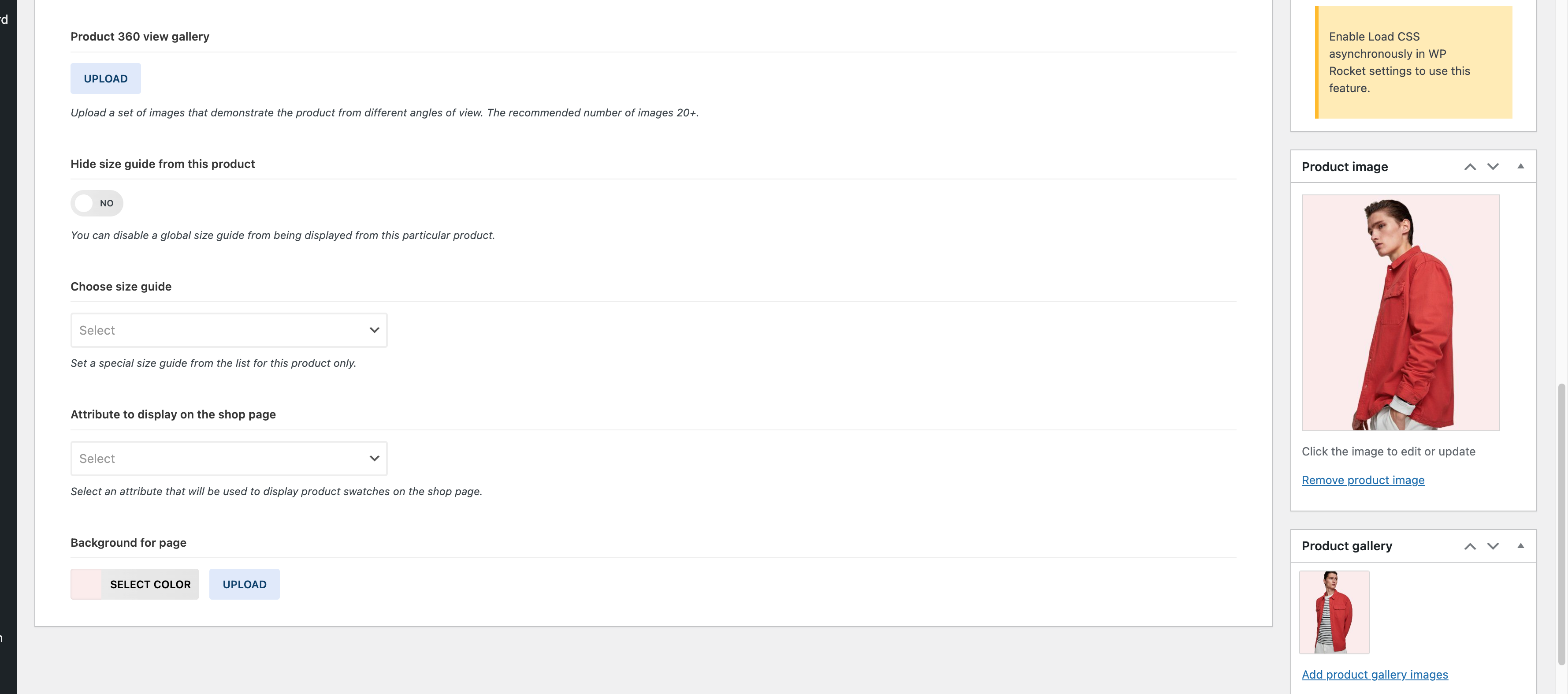Upload background image for page
Image resolution: width=1568 pixels, height=694 pixels.
[244, 584]
